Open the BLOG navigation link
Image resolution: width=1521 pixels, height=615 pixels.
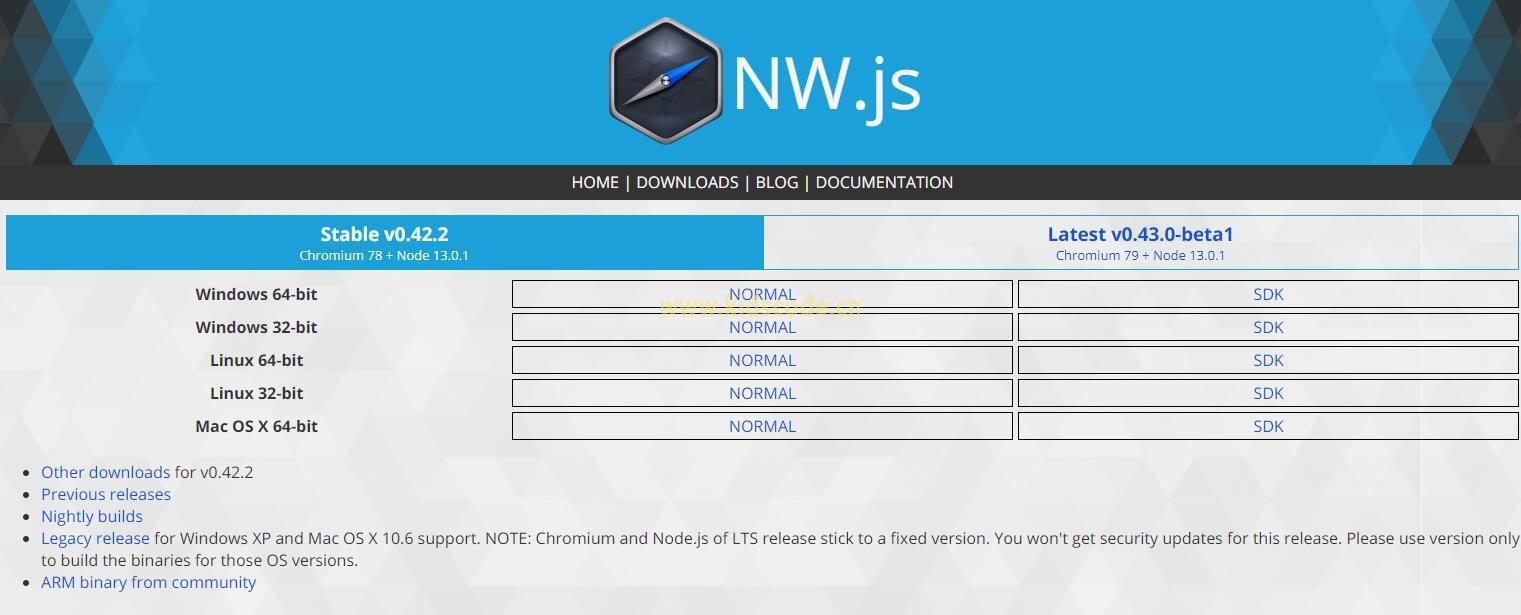click(x=776, y=182)
